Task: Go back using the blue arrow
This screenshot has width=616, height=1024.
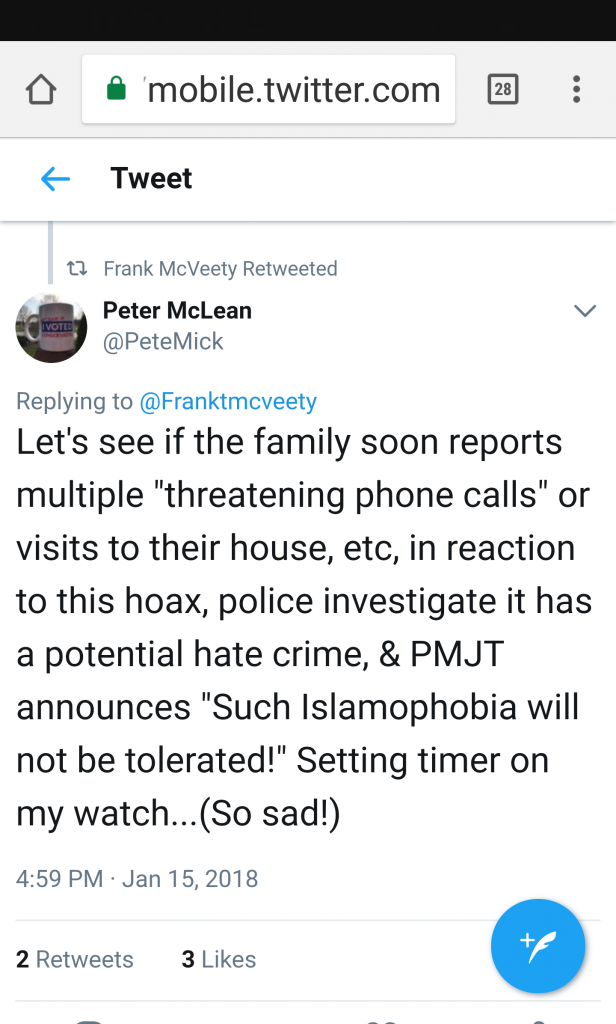Action: 55,179
